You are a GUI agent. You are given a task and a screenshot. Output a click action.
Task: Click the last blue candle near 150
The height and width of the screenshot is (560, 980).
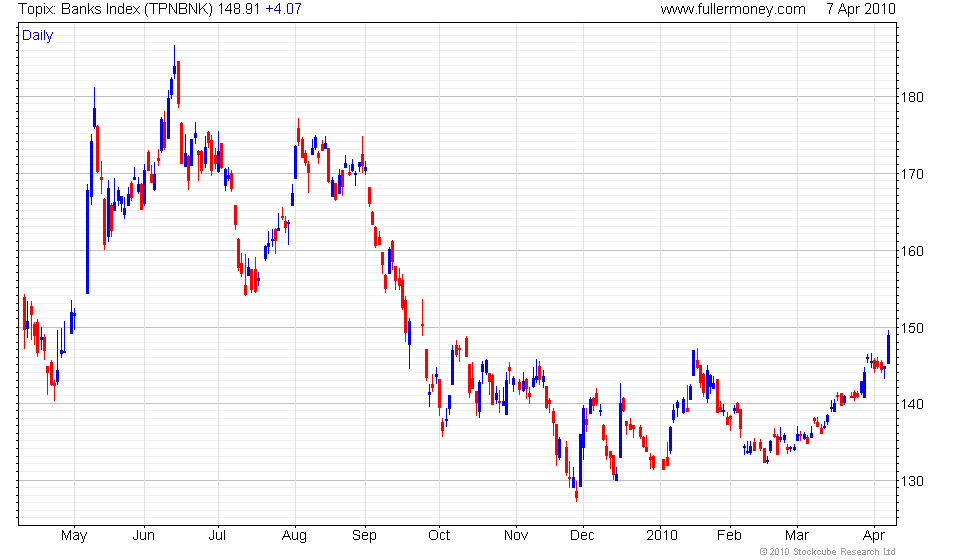tap(888, 348)
